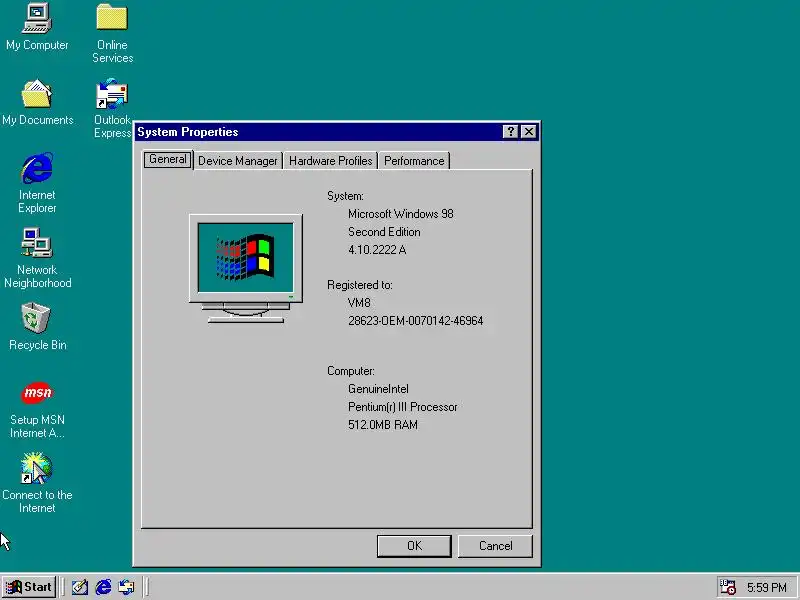Click the 'System:' label
Screen dimensions: 800x600
[345, 196]
